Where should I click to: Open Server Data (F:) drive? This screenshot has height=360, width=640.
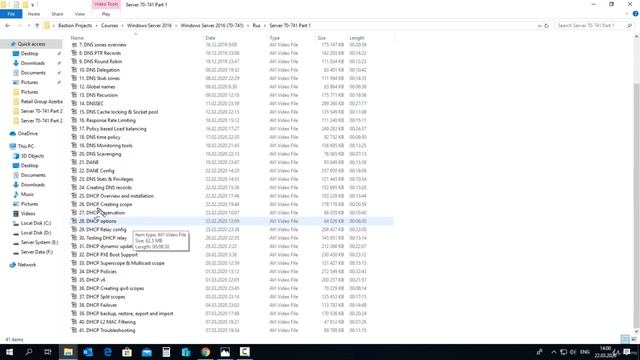click(x=37, y=252)
